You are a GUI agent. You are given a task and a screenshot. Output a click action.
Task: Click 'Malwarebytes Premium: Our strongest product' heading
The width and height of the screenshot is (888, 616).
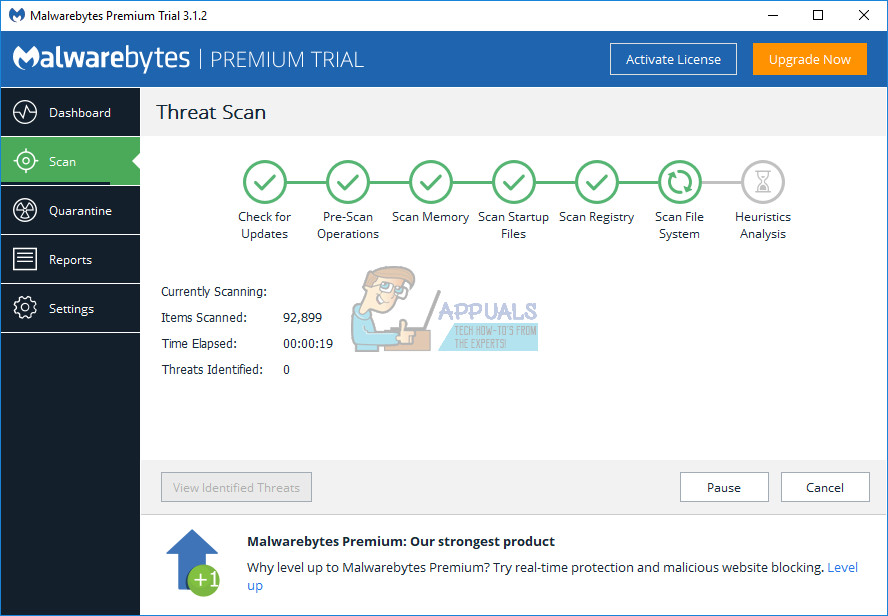pyautogui.click(x=401, y=541)
